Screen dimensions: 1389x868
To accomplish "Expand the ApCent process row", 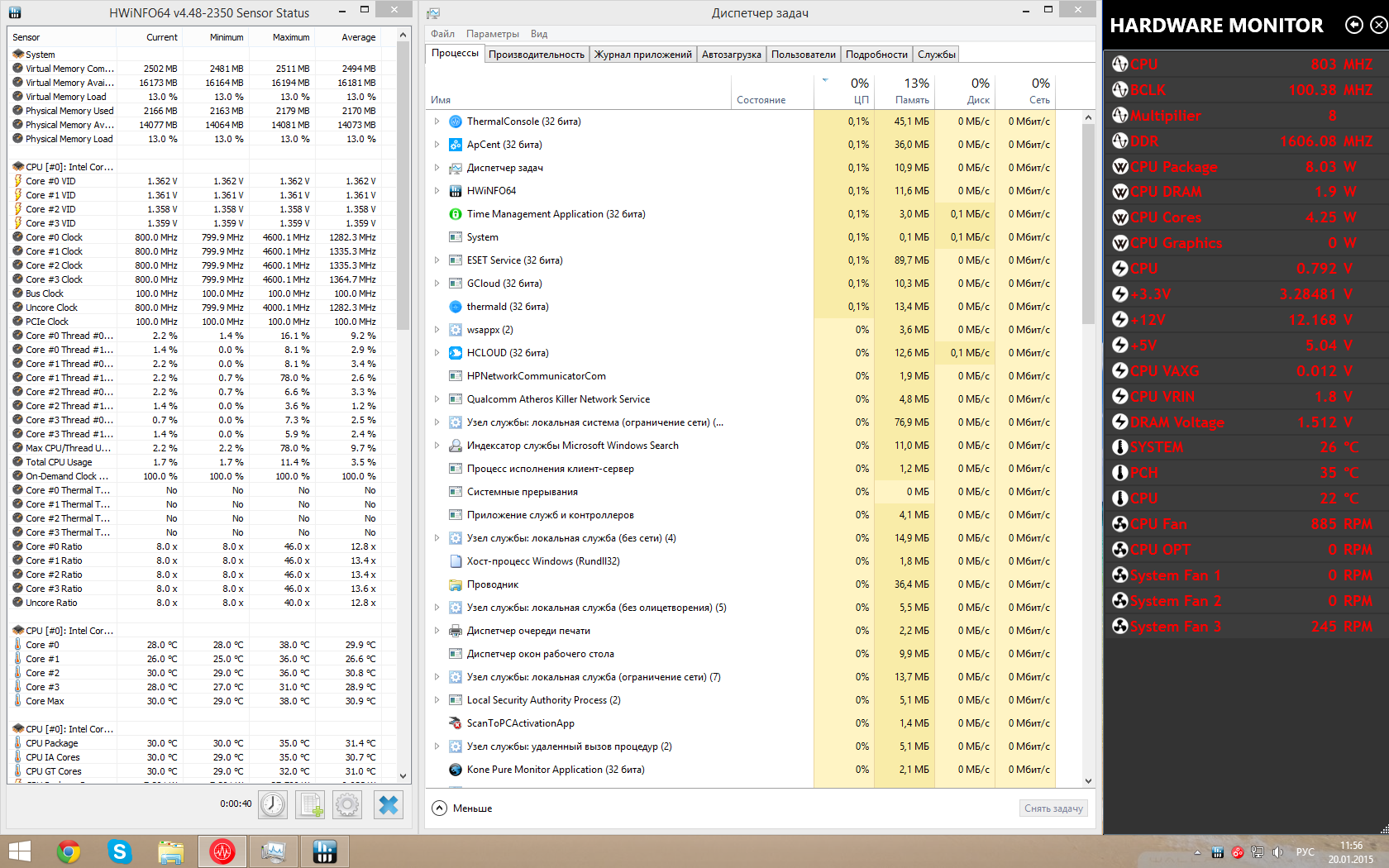I will 437,145.
